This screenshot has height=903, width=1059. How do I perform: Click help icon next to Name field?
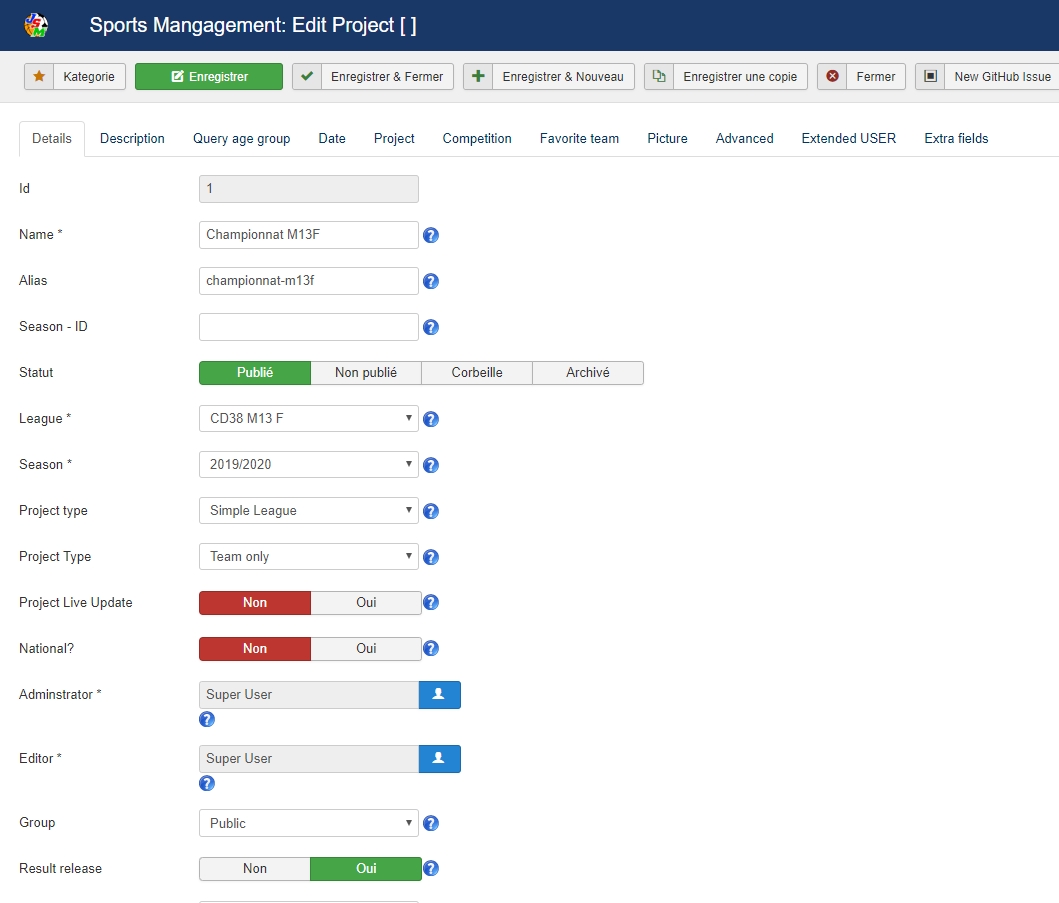pos(431,236)
